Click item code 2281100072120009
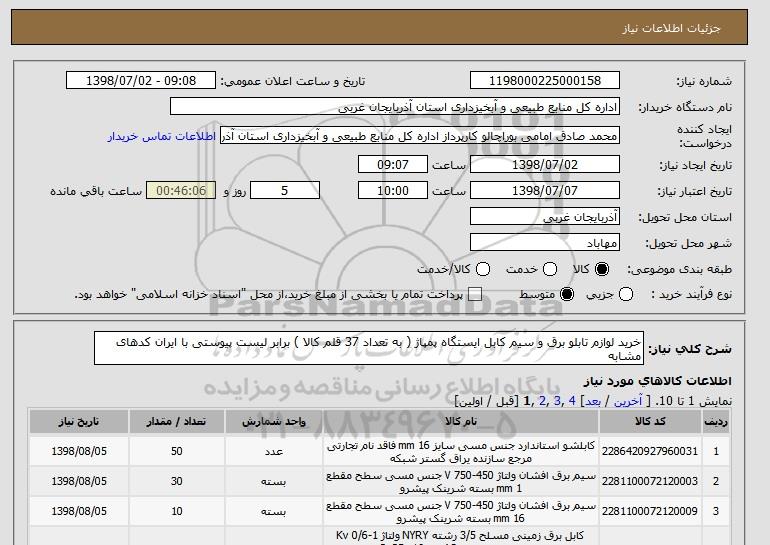The height and width of the screenshot is (545, 770). 650,511
